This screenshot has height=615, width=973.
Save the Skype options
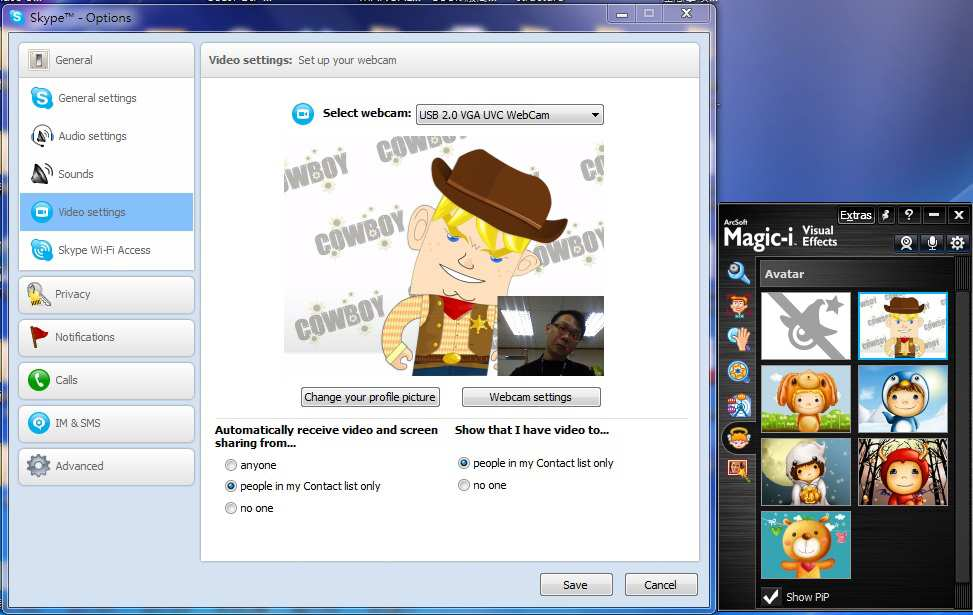[576, 585]
